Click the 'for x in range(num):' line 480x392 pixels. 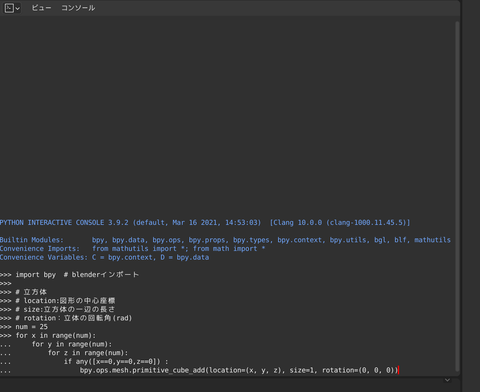coord(48,335)
